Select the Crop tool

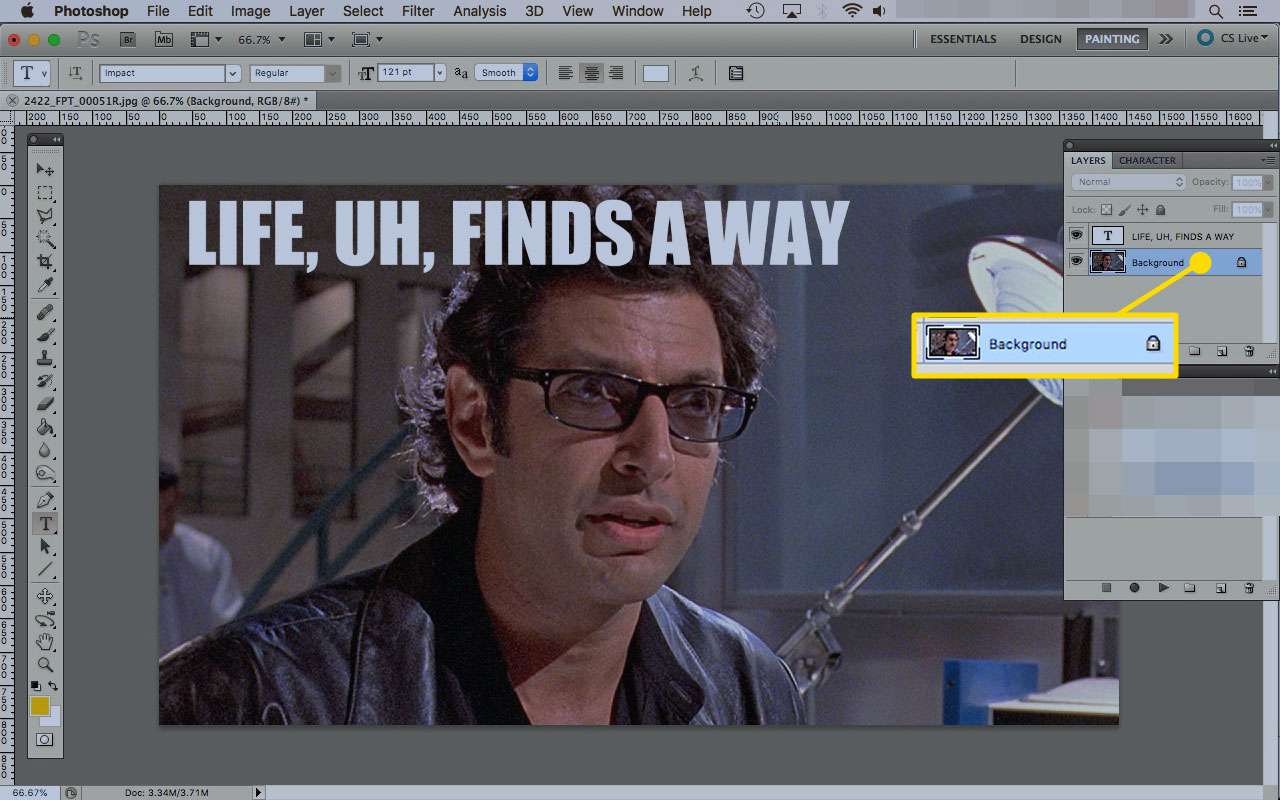tap(45, 262)
